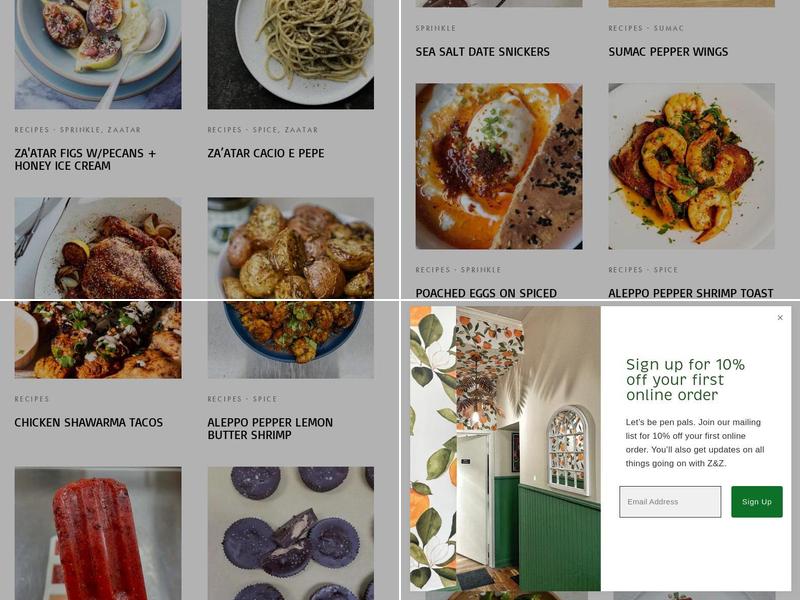Image resolution: width=800 pixels, height=600 pixels.
Task: Click the roasted potatoes recipe thumbnail
Action: pyautogui.click(x=290, y=248)
